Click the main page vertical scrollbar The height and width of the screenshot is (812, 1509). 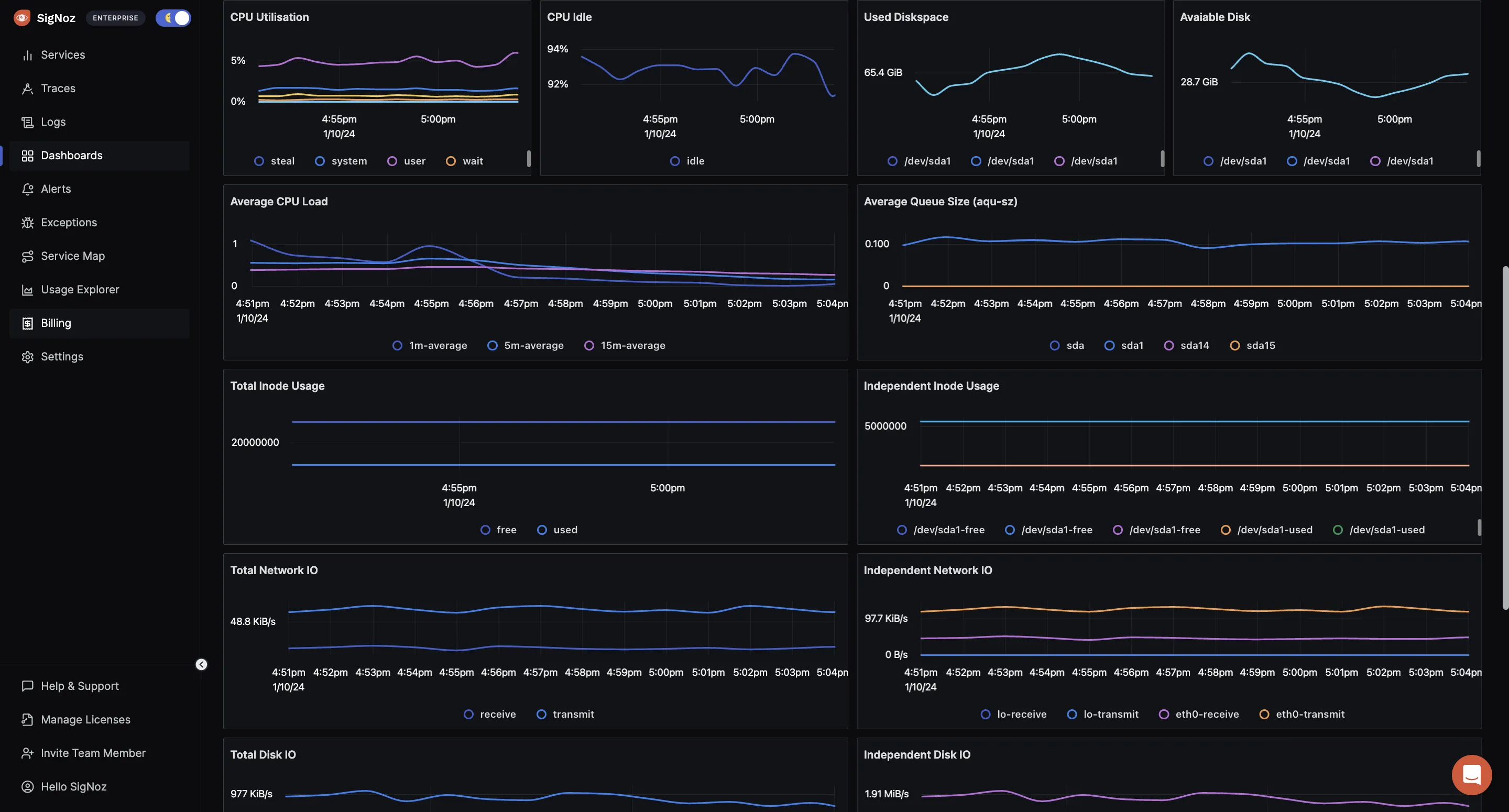(1505, 438)
